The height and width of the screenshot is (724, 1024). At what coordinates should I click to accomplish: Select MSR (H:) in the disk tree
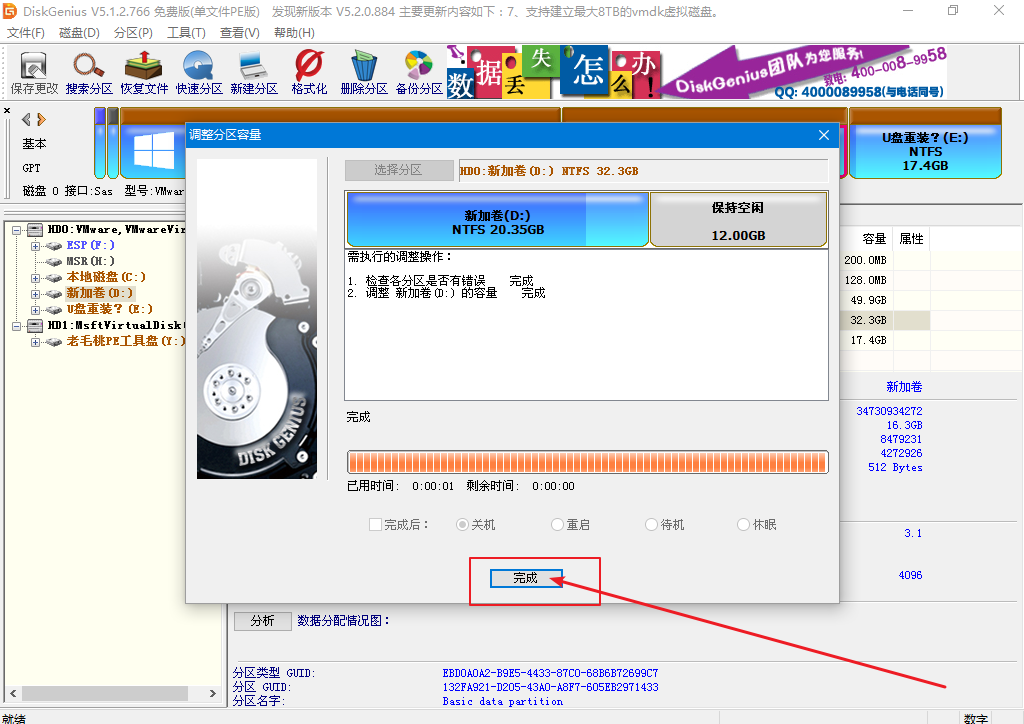coord(90,261)
